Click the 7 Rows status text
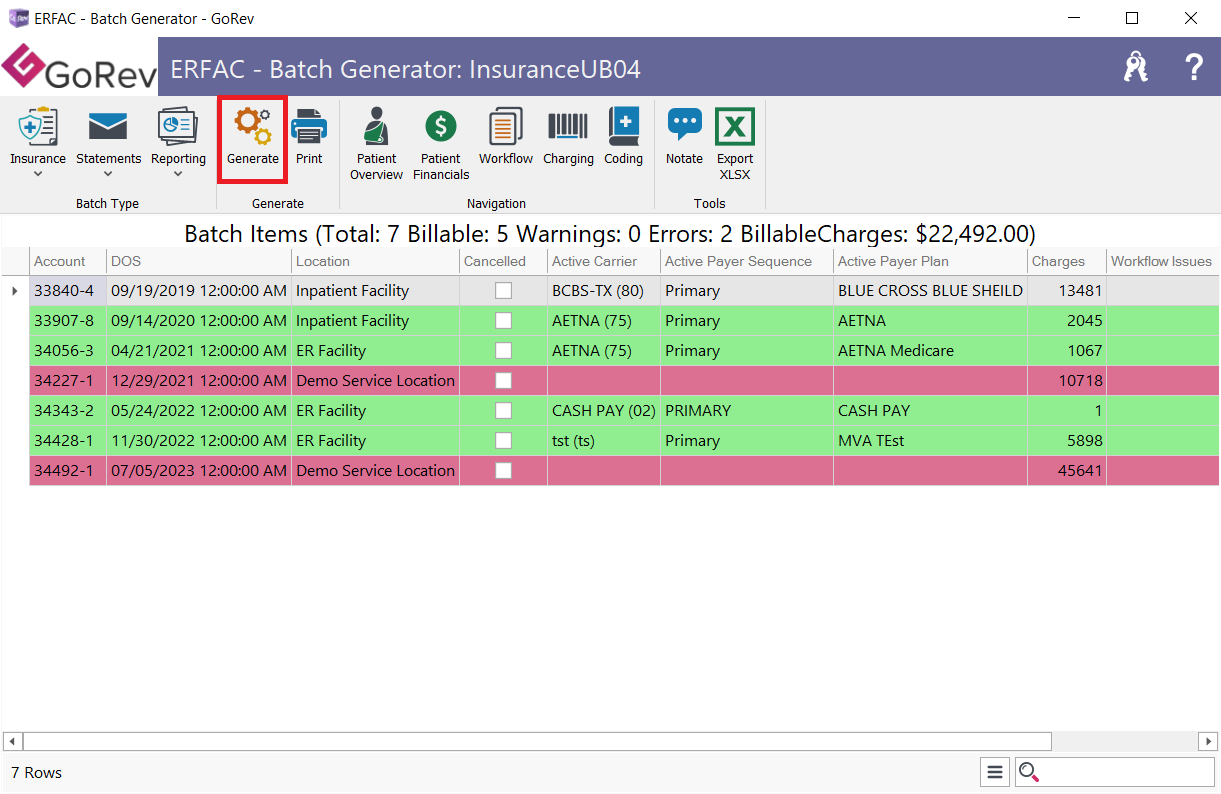1221x794 pixels. [x=36, y=773]
